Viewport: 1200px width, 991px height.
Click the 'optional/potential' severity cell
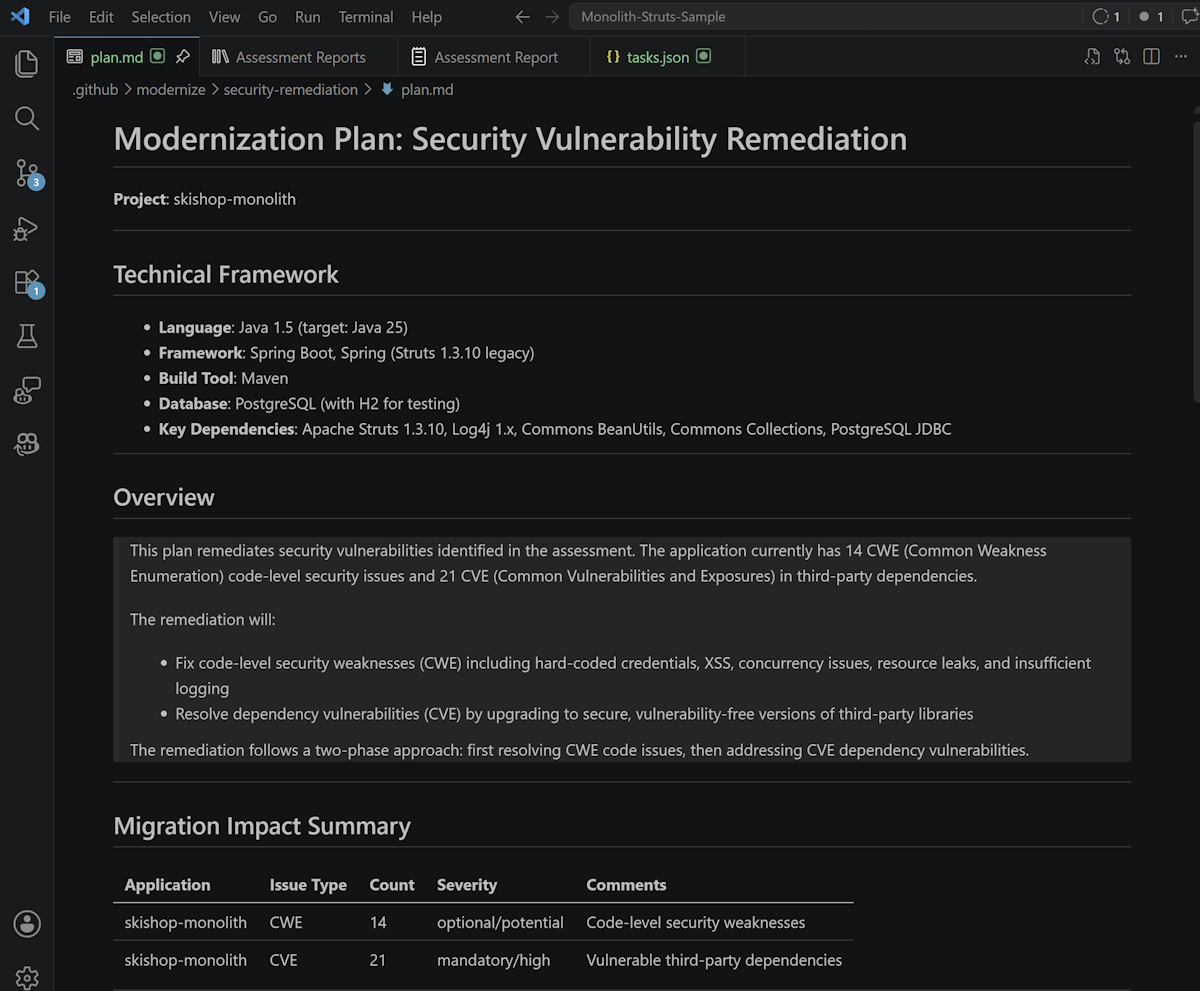click(x=500, y=922)
